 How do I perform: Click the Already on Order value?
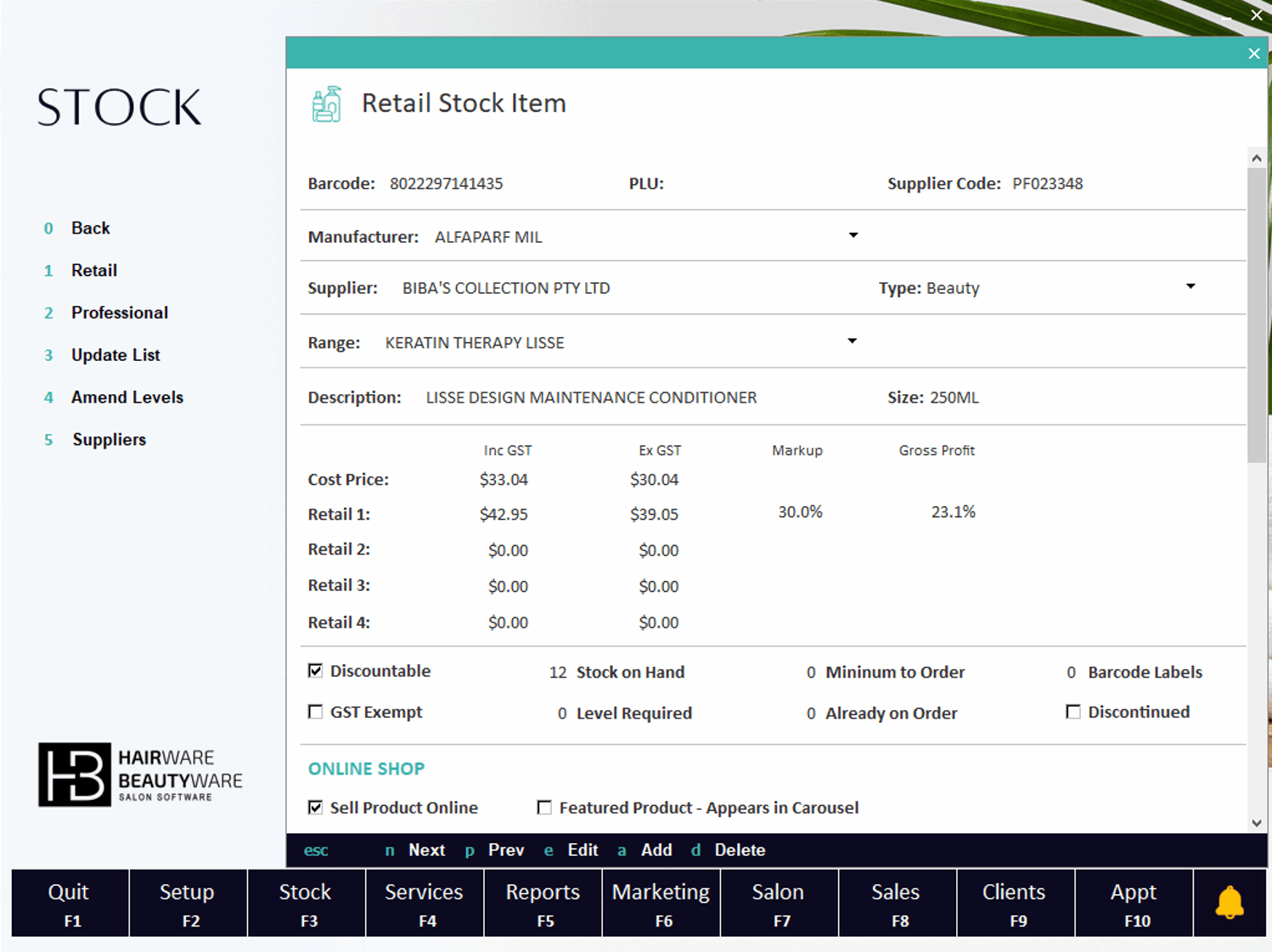pos(811,713)
